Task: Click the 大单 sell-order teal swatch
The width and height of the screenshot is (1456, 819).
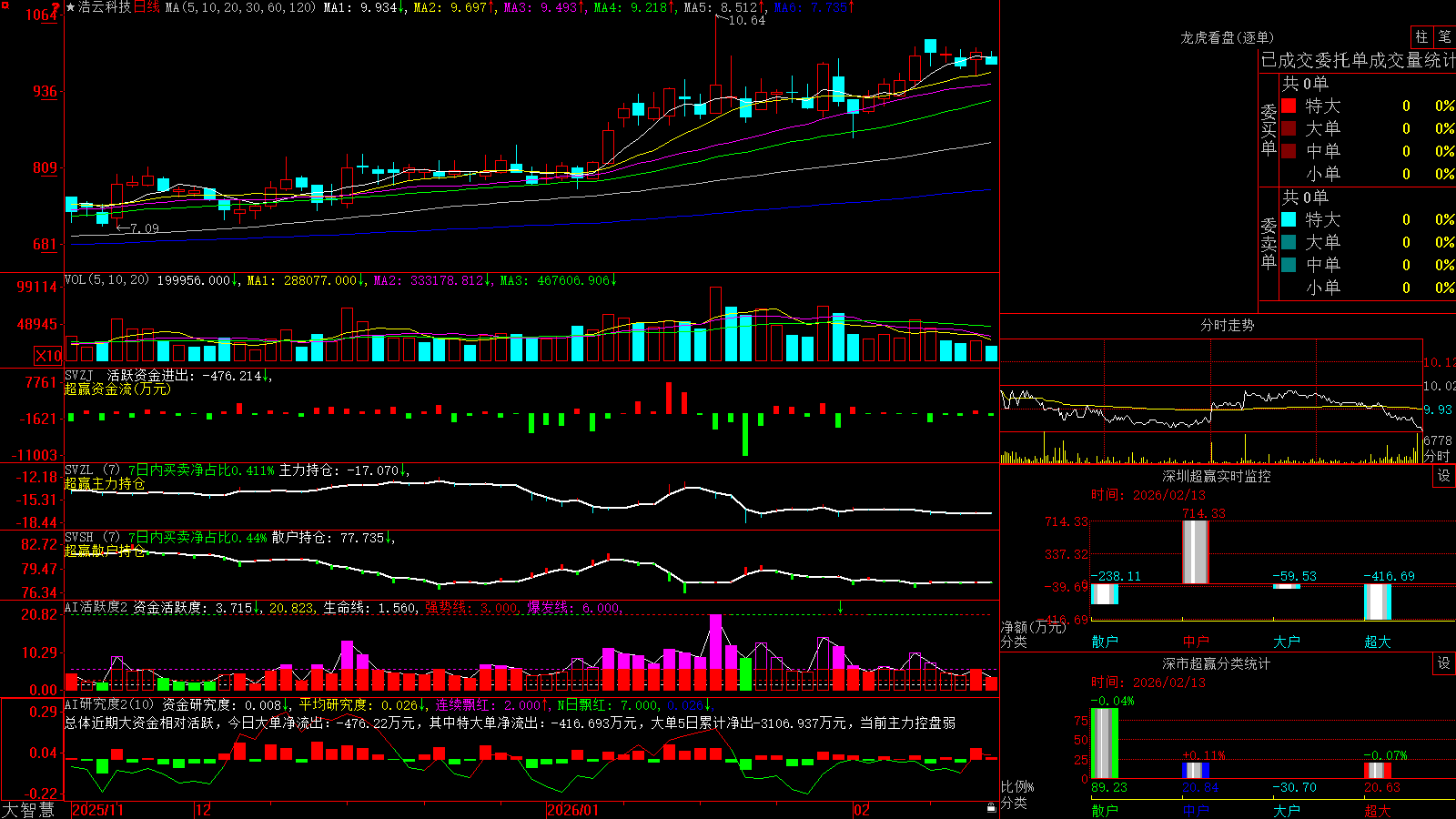Action: [x=1289, y=242]
